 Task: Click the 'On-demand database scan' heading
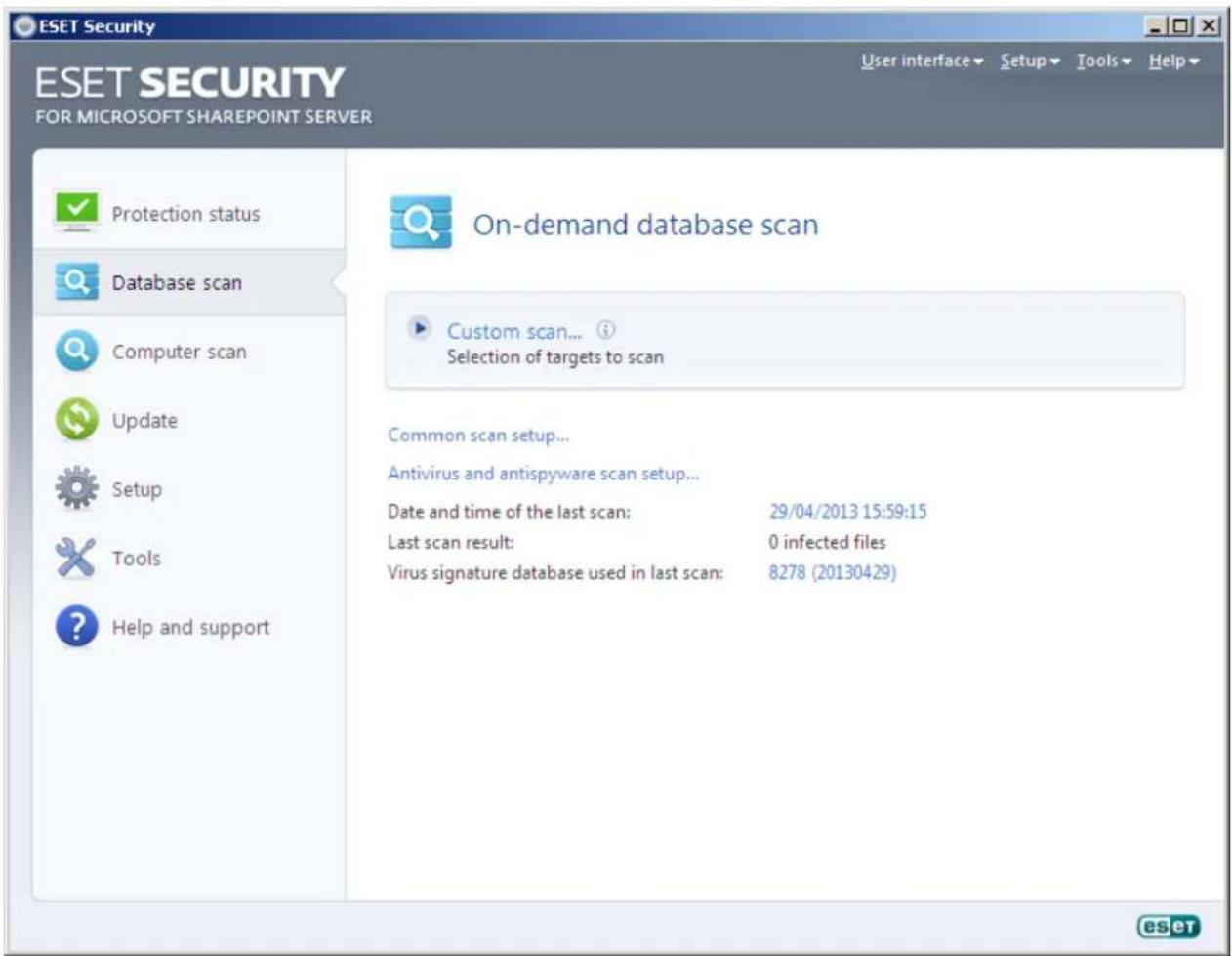tap(645, 225)
